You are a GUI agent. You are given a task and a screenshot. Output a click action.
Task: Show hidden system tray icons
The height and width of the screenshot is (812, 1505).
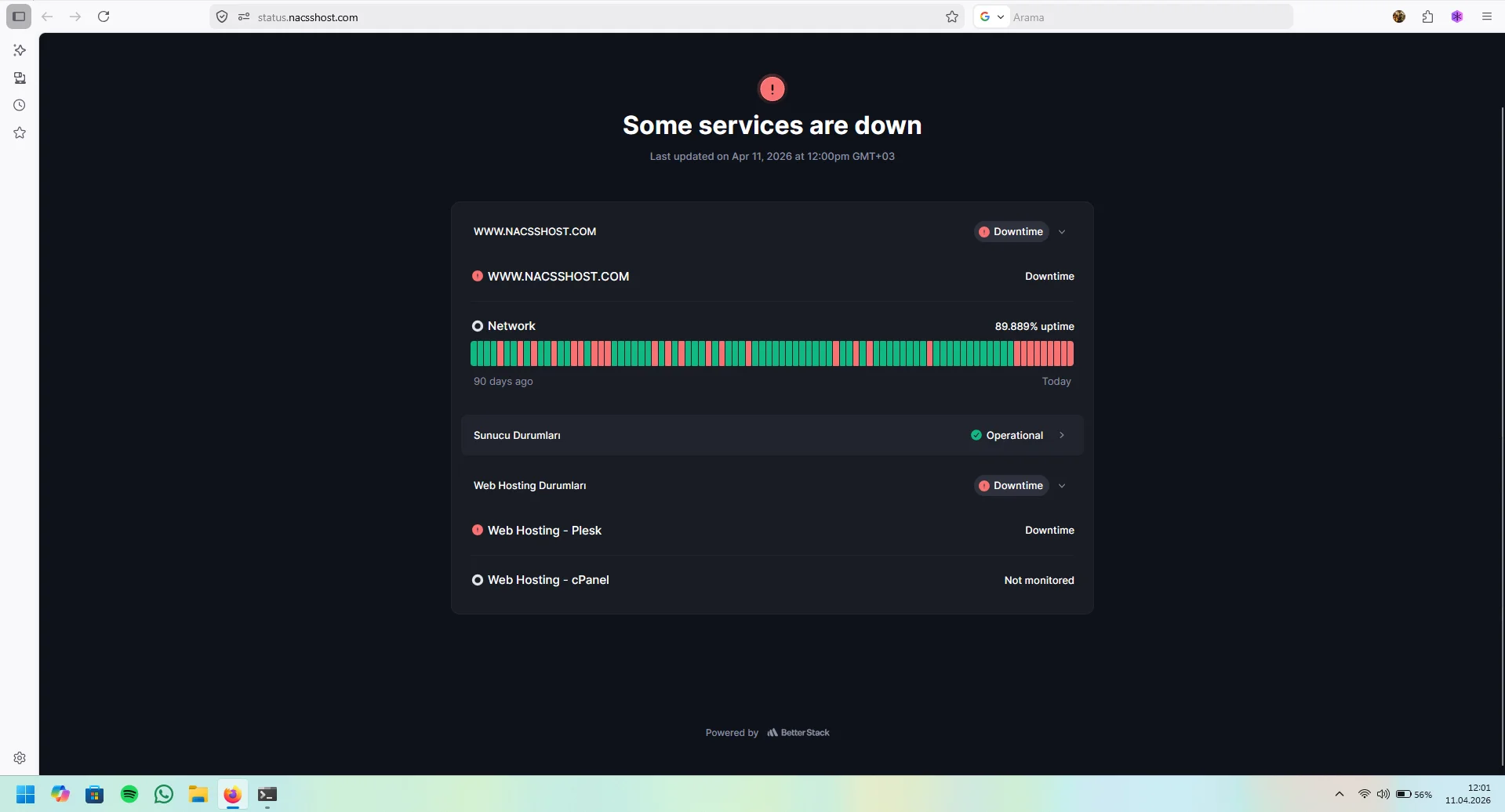[1340, 794]
